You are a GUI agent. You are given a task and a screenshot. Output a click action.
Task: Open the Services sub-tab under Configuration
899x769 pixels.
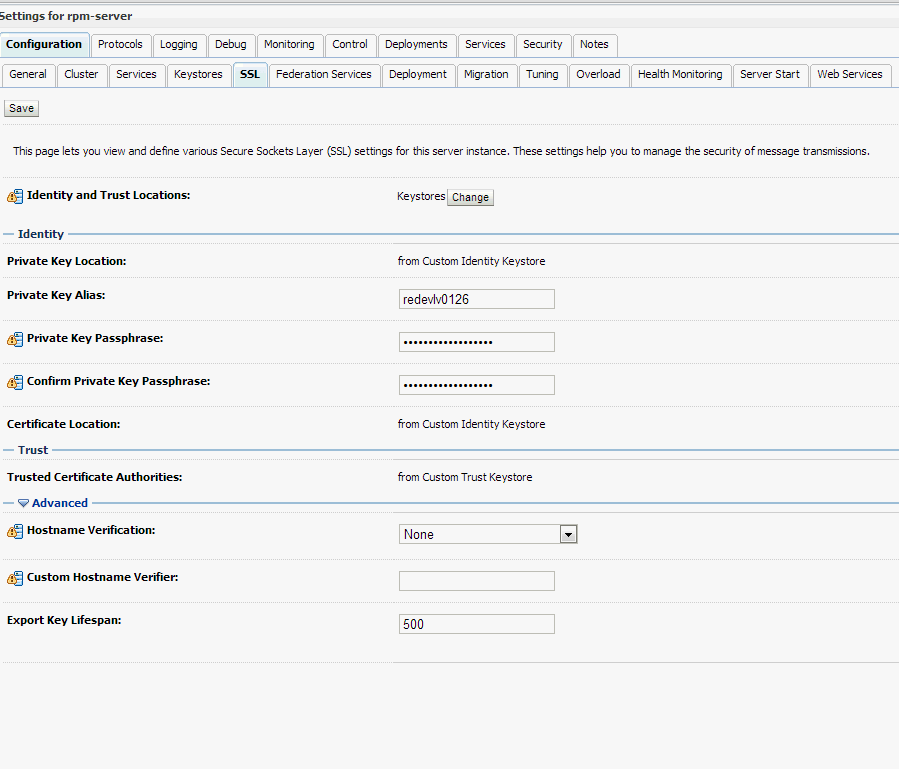136,75
